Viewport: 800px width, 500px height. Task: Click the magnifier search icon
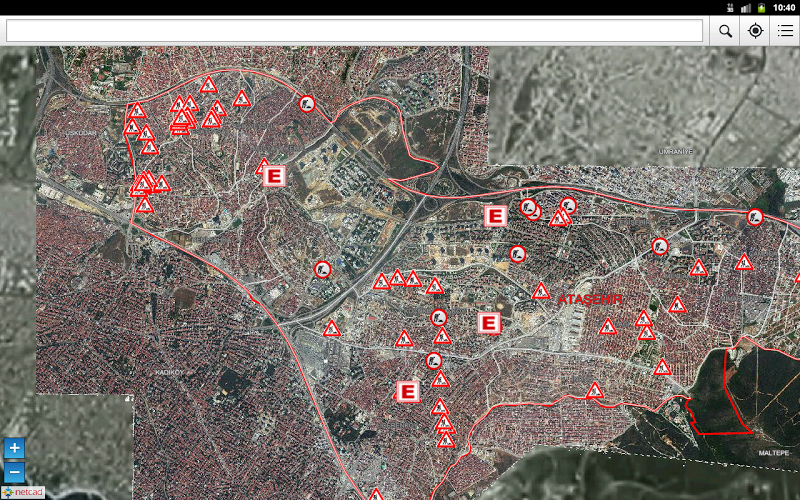725,31
